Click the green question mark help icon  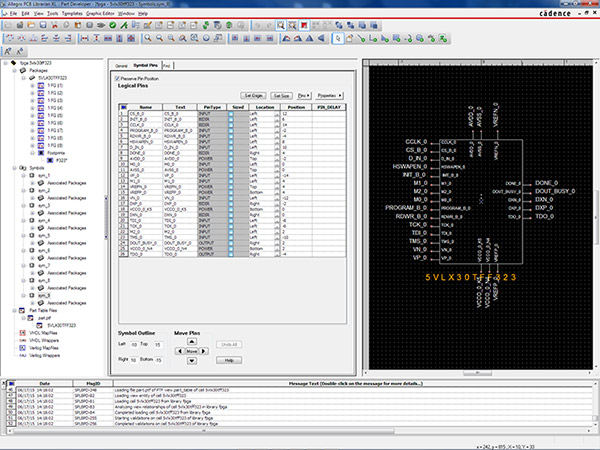pyautogui.click(x=229, y=25)
